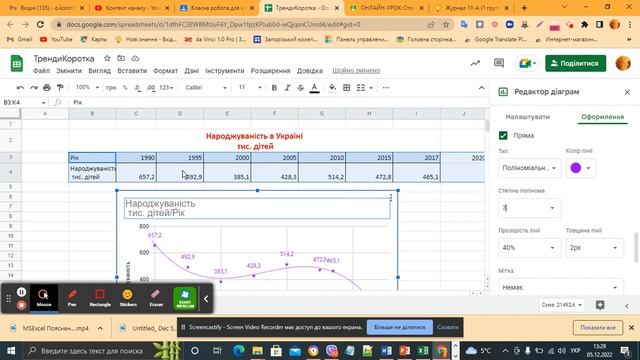Open the Дані menu
The width and height of the screenshot is (640, 360).
[191, 71]
